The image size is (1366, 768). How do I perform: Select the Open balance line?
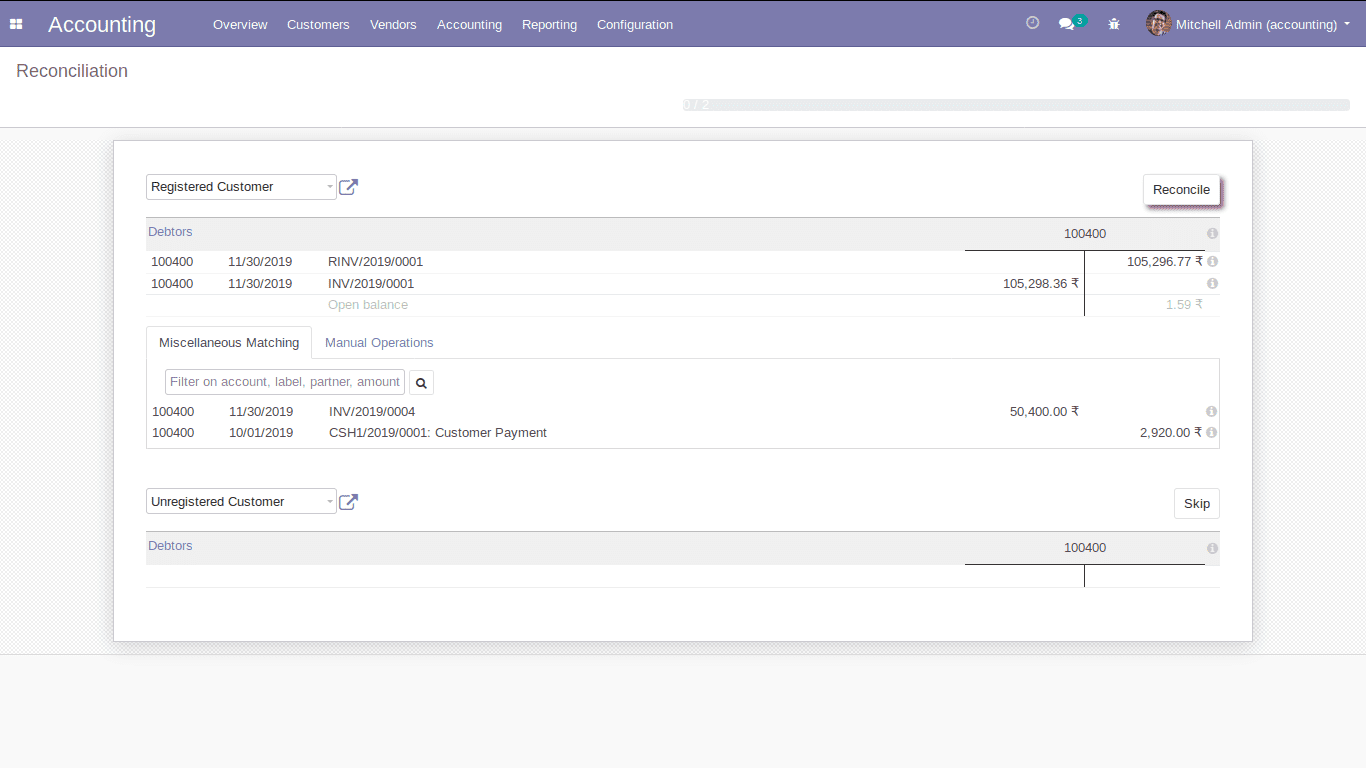point(683,305)
